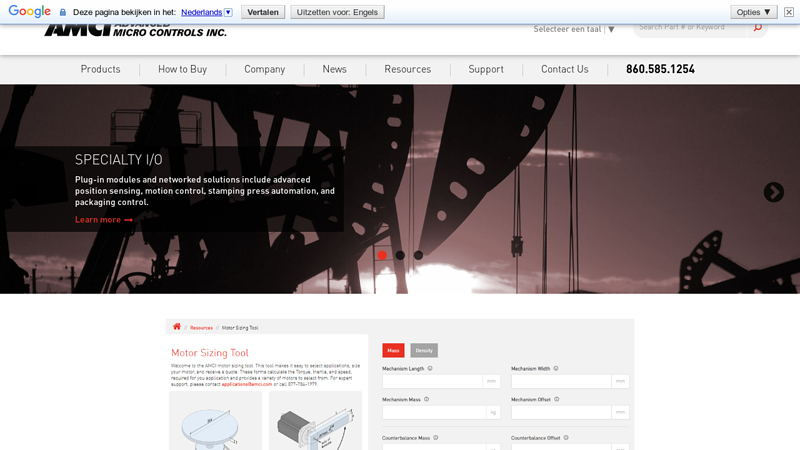Open the Resources menu item
Viewport: 800px width, 450px height.
[x=407, y=69]
